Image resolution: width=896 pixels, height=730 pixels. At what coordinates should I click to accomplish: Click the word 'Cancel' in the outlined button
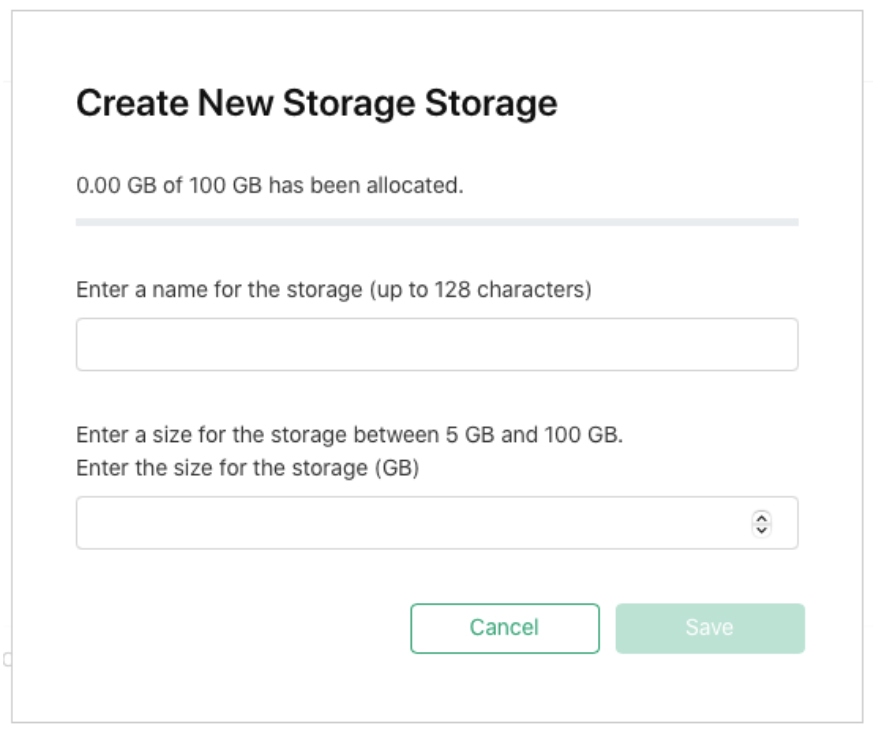pos(504,628)
